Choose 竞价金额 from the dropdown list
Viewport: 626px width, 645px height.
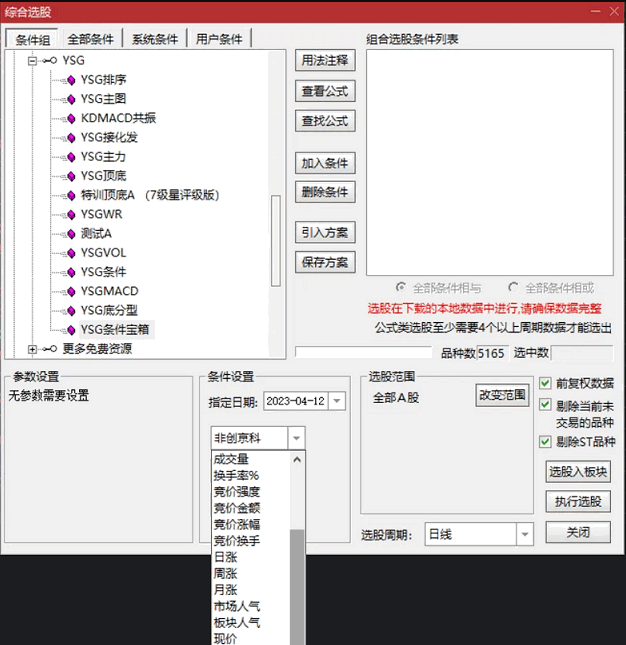pyautogui.click(x=236, y=508)
